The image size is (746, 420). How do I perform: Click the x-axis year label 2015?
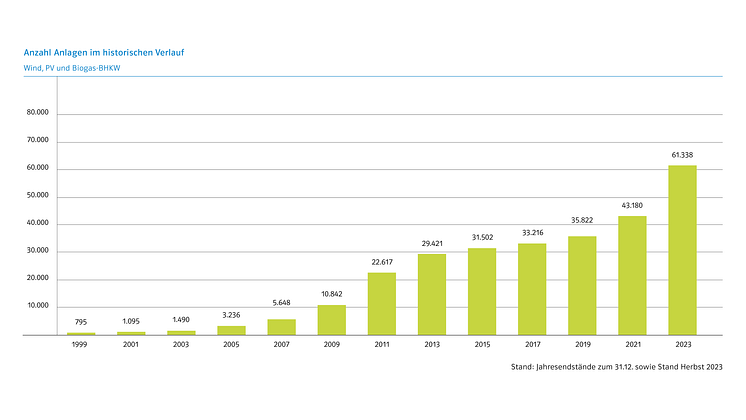point(482,344)
